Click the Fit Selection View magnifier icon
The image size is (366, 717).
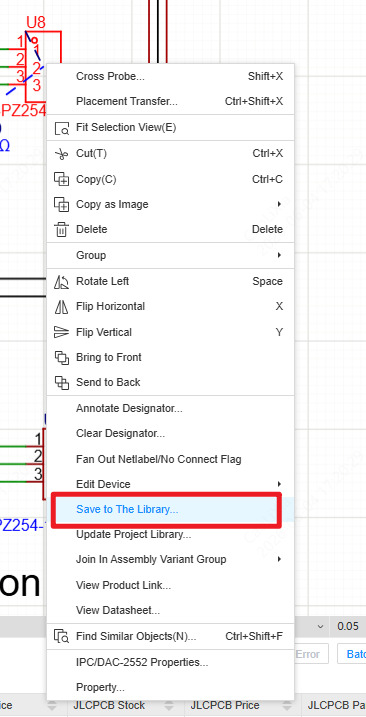(x=61, y=128)
